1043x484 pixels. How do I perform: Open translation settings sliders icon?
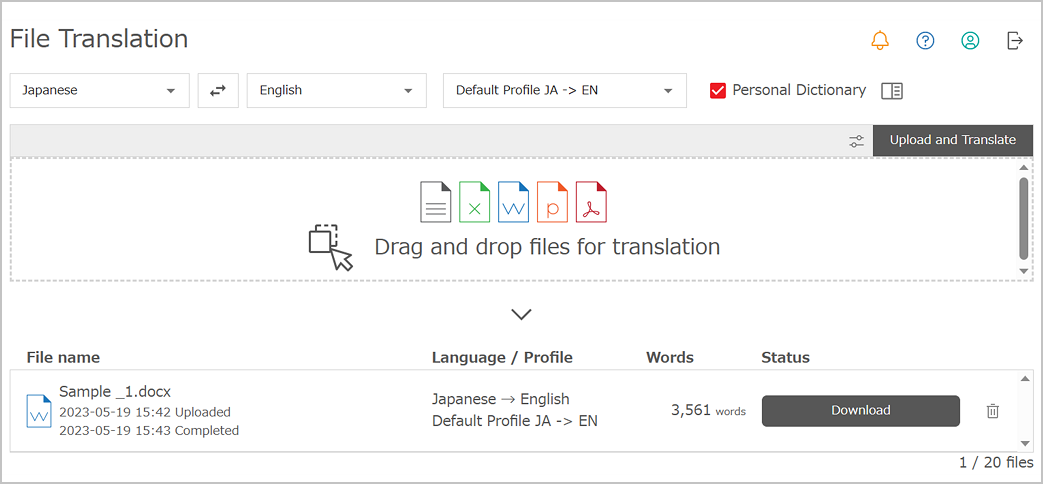pyautogui.click(x=857, y=140)
